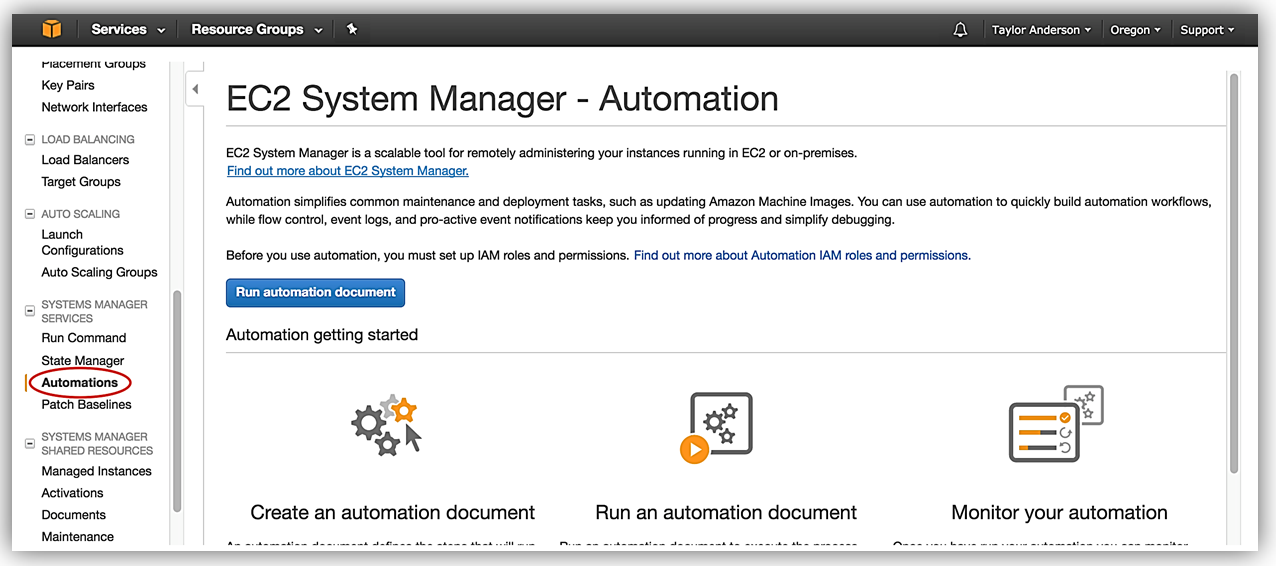Click the Monitor your automation checklist icon
Image resolution: width=1276 pixels, height=566 pixels.
coord(1055,424)
